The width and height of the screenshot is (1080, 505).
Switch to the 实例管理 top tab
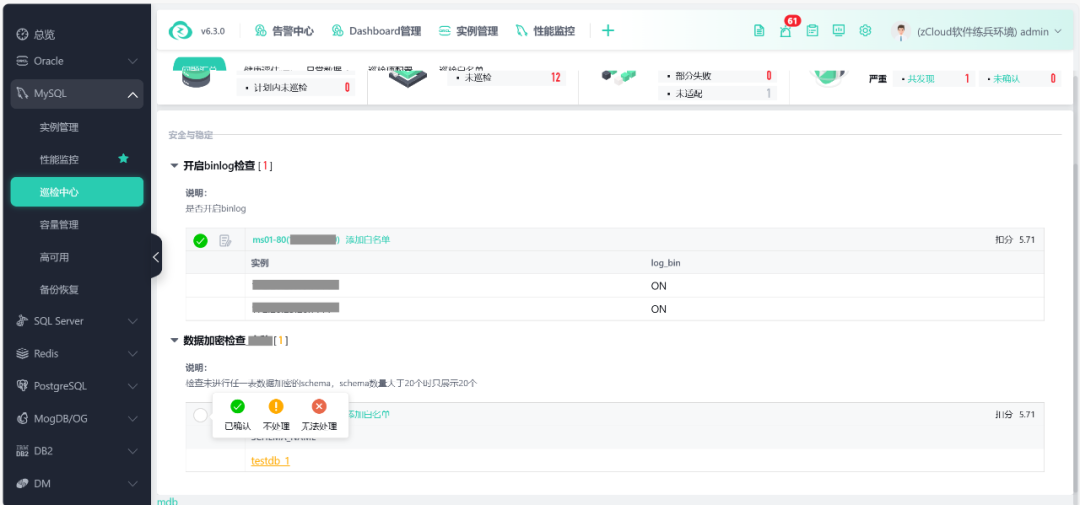468,30
